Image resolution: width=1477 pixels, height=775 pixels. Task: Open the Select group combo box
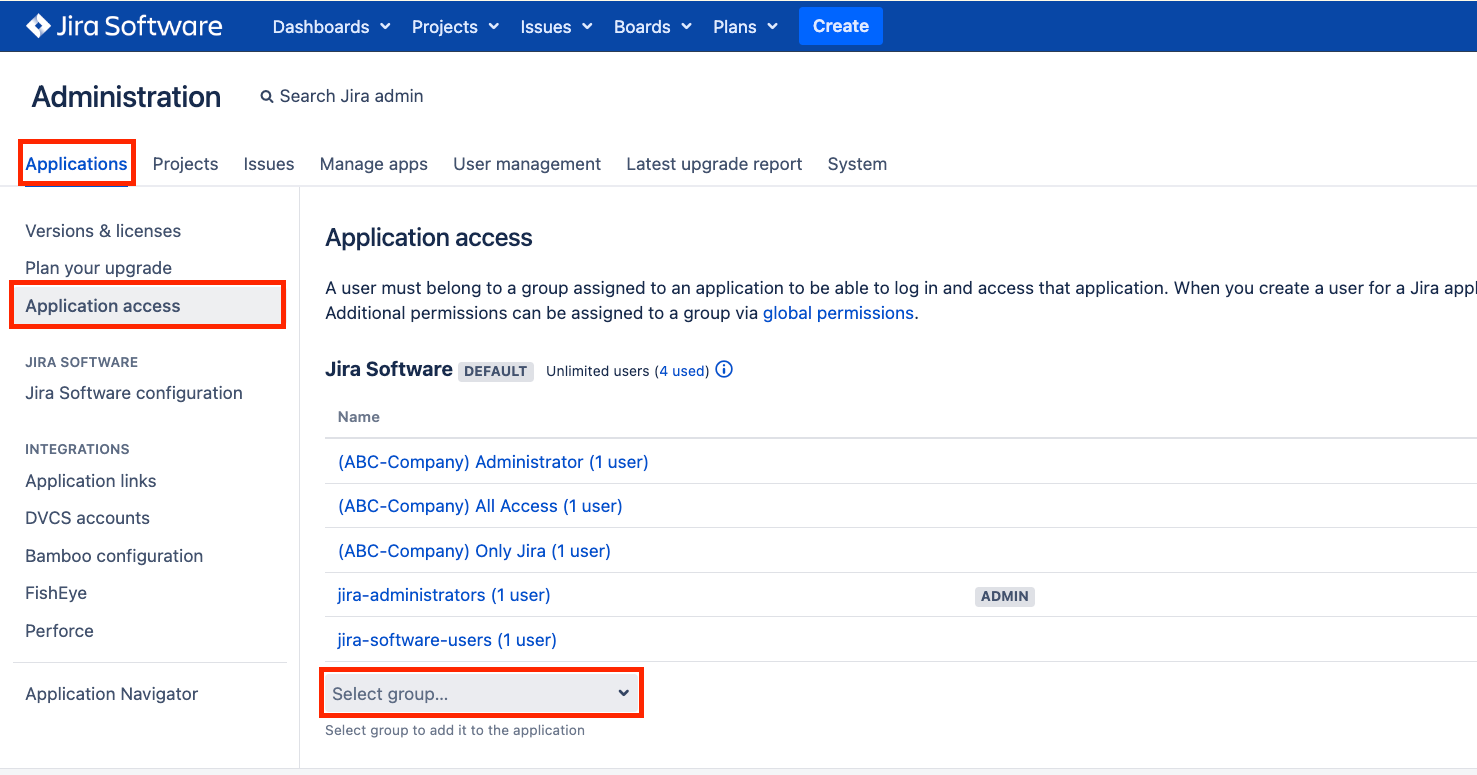tap(481, 693)
